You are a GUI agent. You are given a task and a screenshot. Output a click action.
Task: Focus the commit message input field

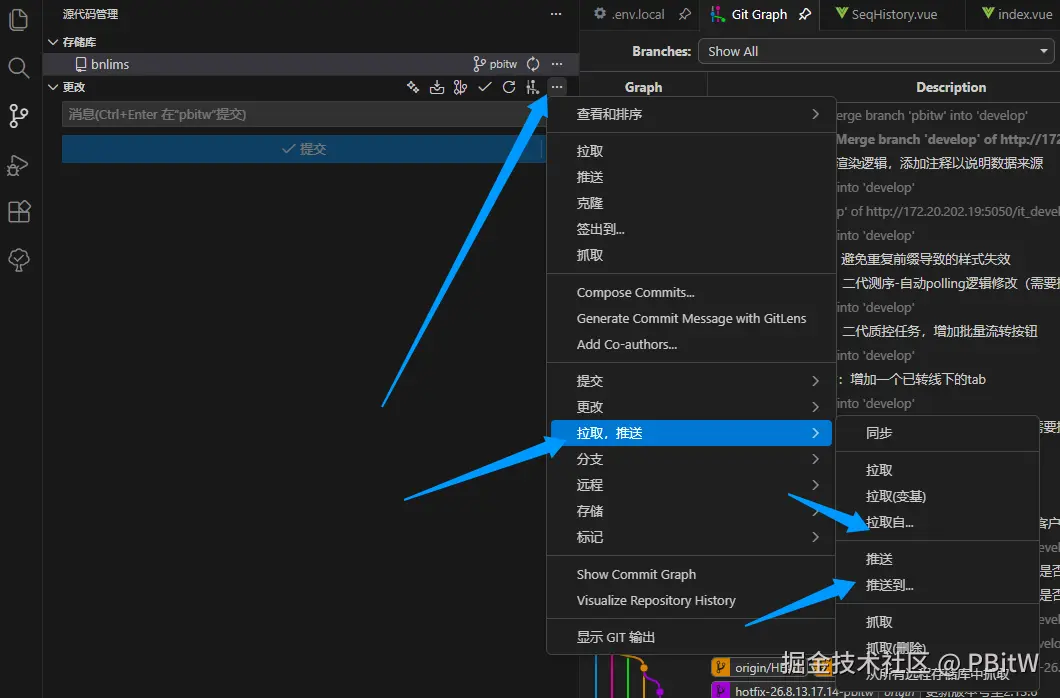tap(303, 114)
